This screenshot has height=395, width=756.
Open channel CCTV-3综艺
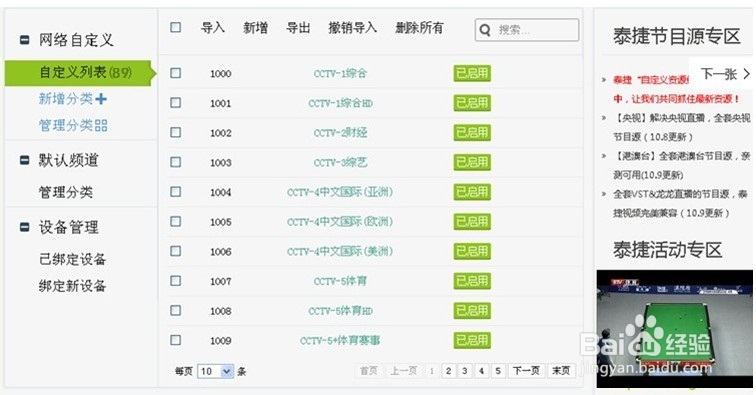340,163
